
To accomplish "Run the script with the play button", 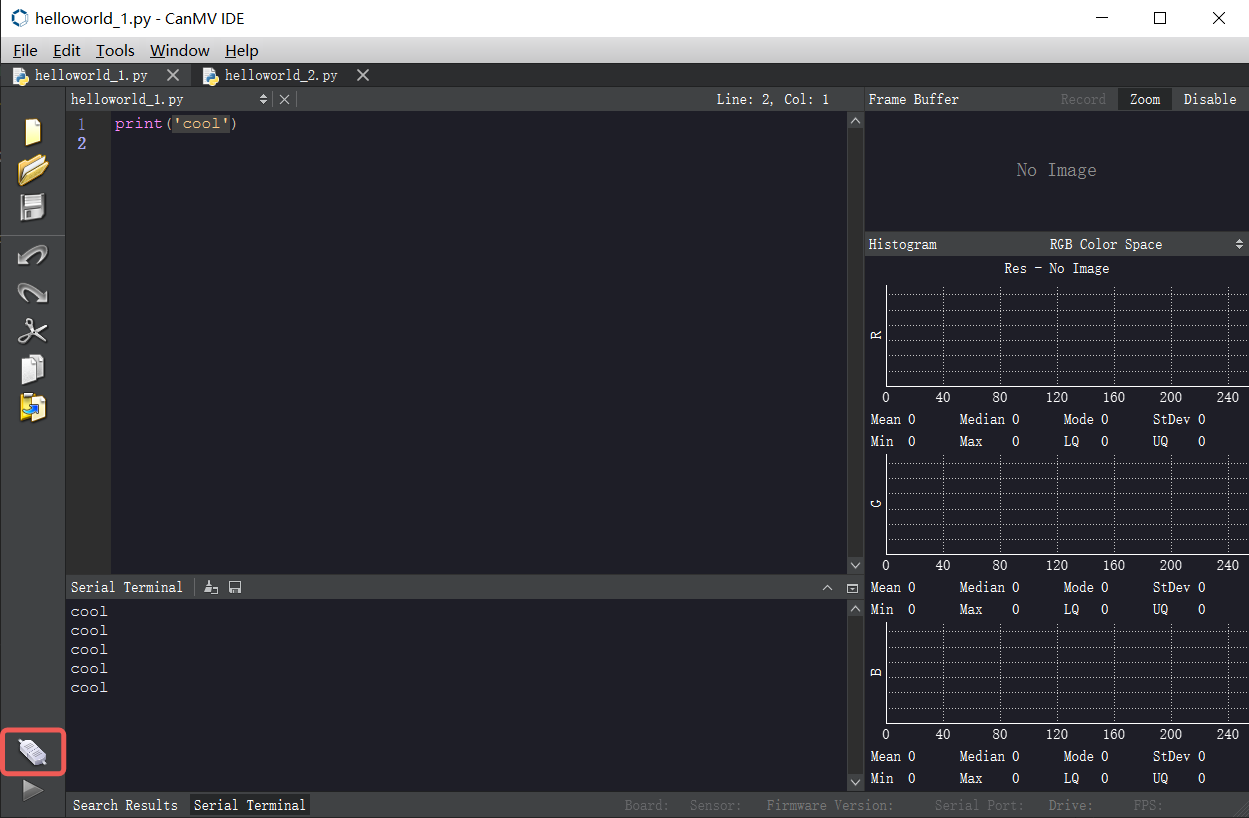I will coord(33,790).
